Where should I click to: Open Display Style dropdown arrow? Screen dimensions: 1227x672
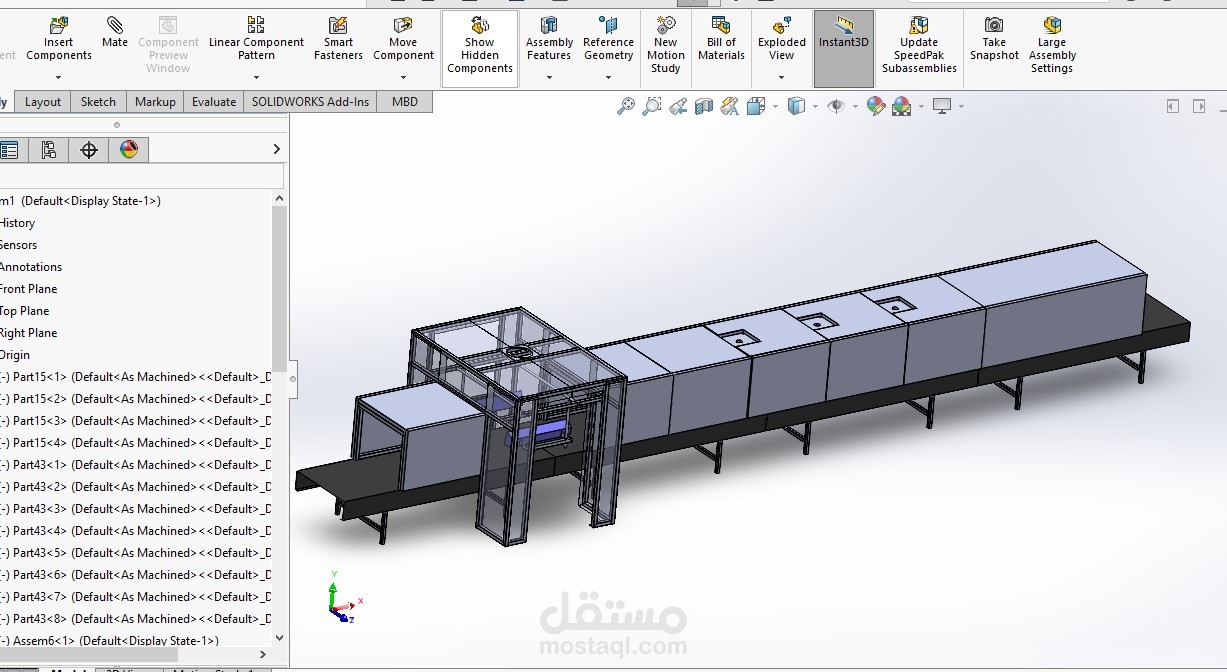click(x=815, y=106)
